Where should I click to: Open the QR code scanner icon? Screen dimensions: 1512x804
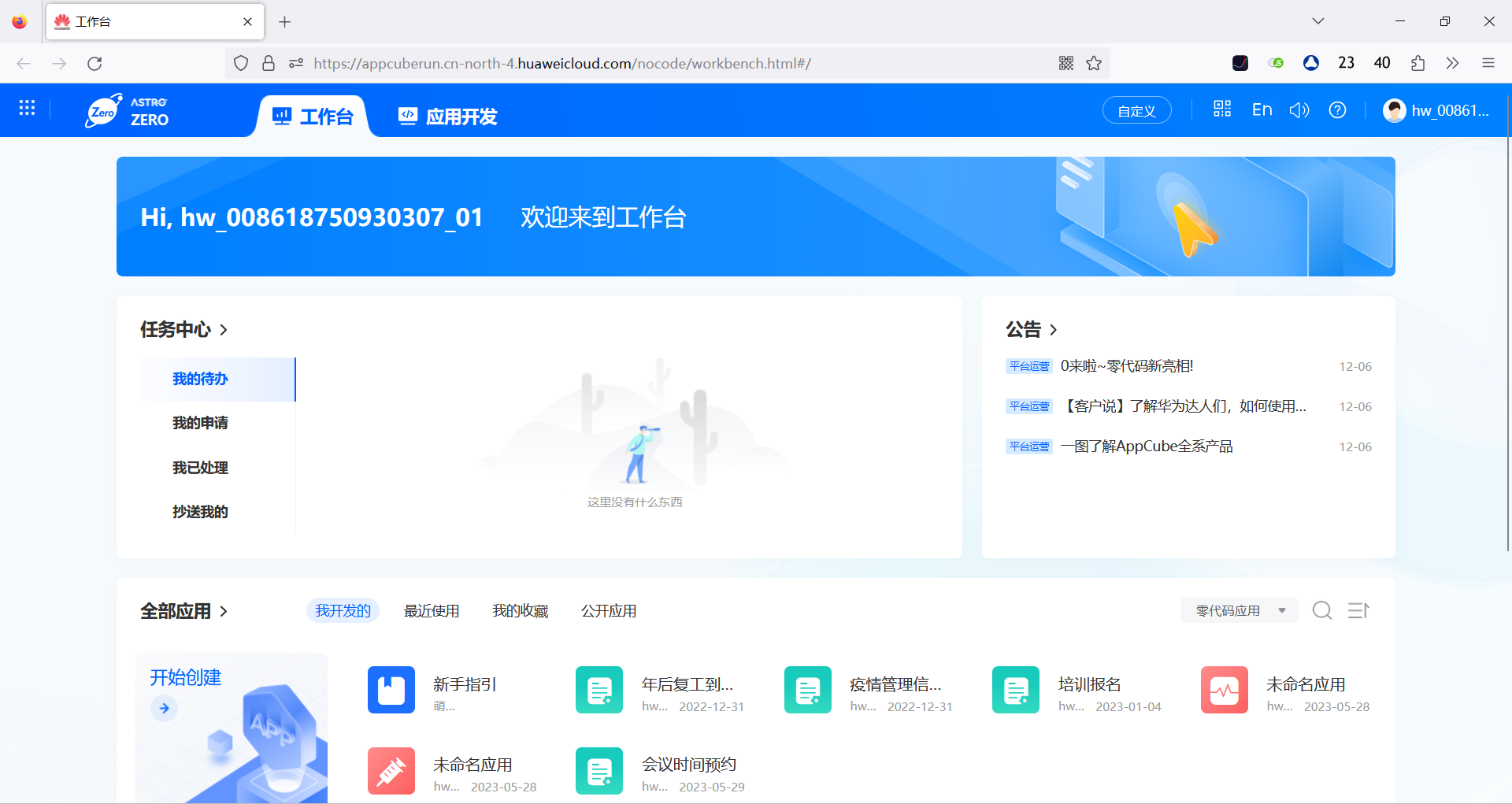click(x=1221, y=110)
